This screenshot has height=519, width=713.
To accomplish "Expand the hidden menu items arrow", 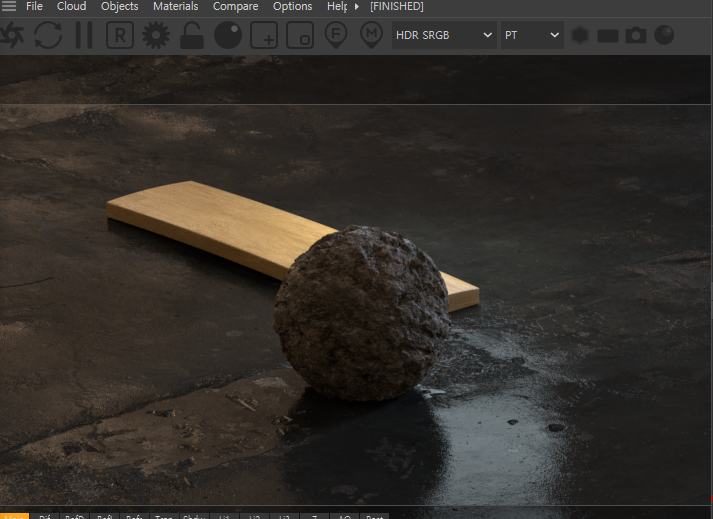I will tap(356, 6).
